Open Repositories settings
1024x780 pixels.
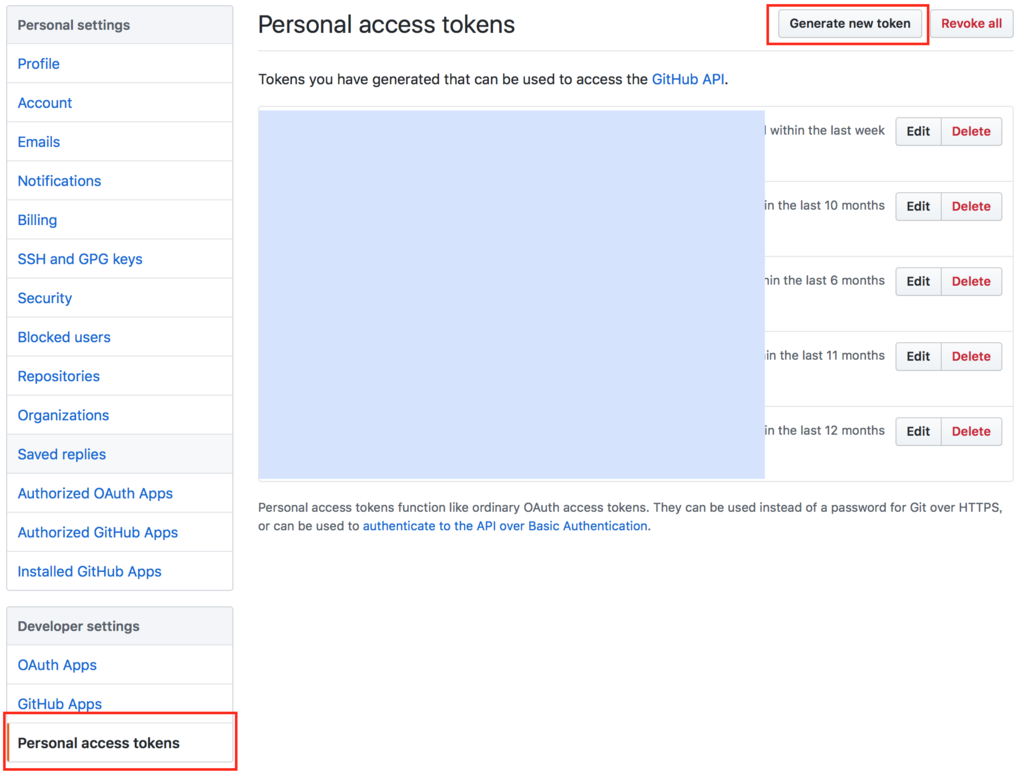(58, 376)
